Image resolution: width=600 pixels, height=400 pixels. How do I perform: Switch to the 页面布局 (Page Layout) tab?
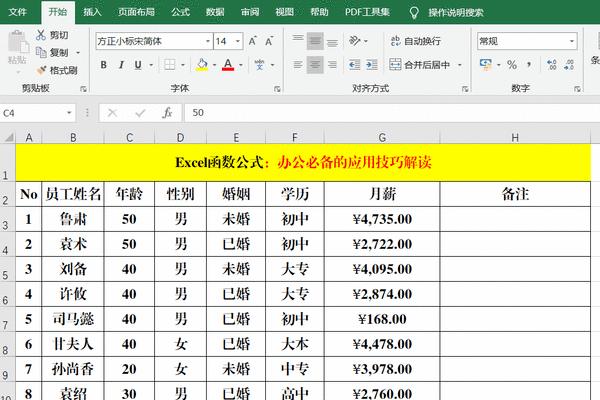(136, 12)
